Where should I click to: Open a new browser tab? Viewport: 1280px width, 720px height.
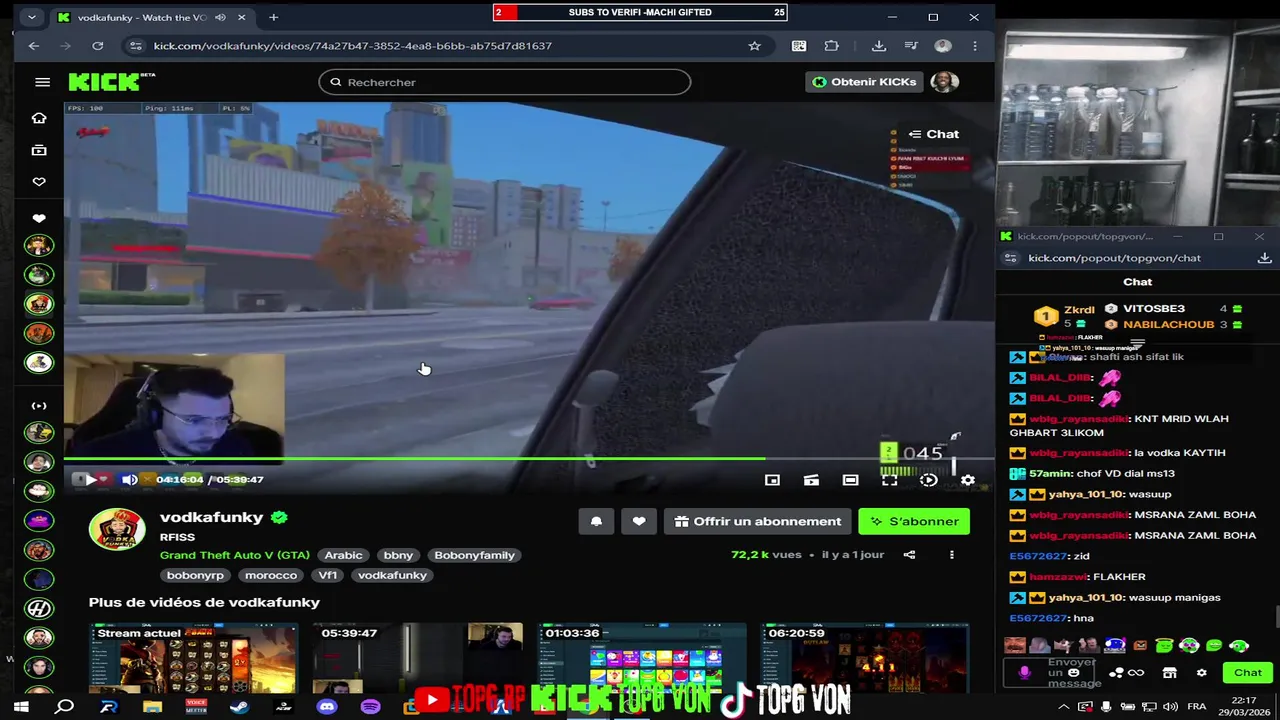tap(273, 17)
